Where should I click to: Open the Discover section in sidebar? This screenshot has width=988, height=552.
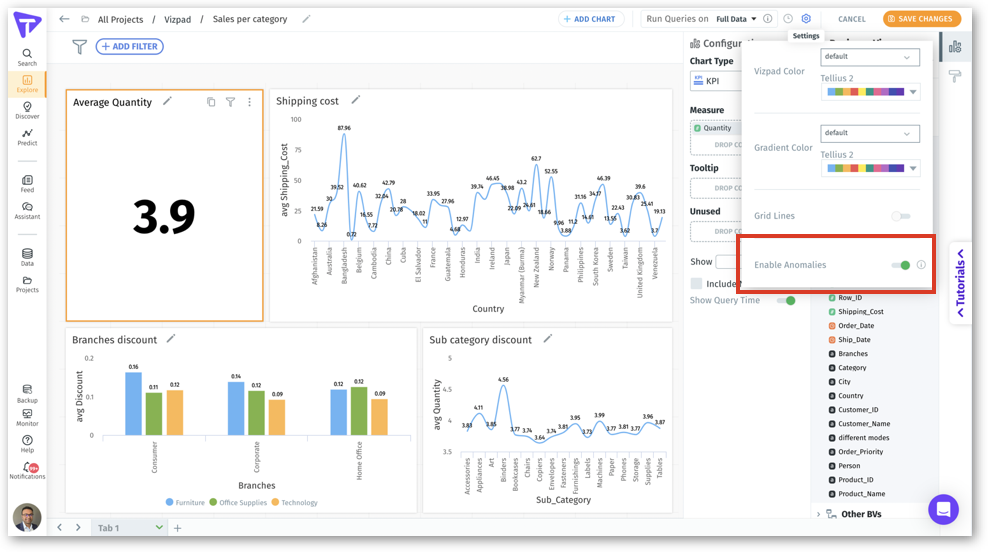tap(27, 110)
